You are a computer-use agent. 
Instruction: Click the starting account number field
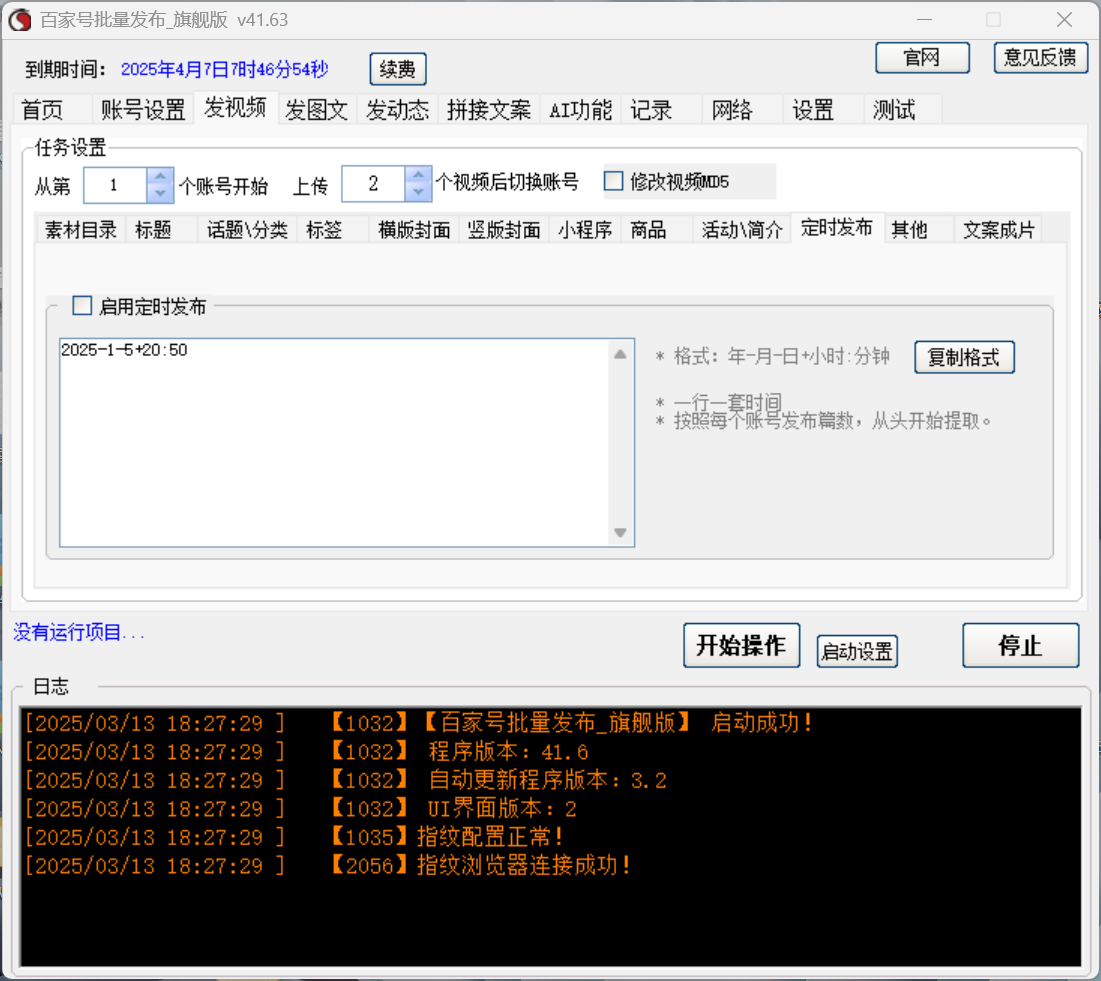pyautogui.click(x=116, y=185)
